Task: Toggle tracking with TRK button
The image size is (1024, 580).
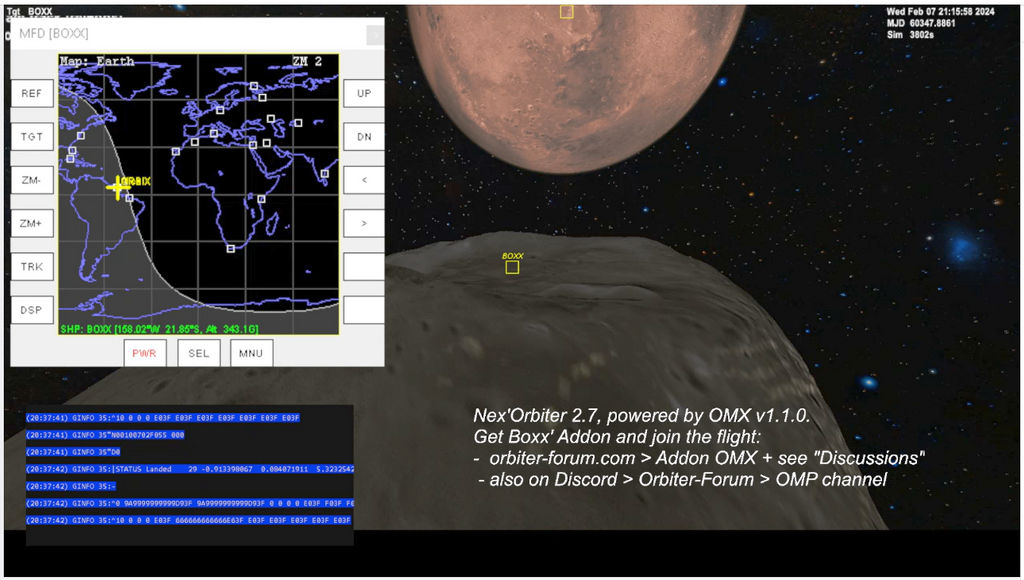Action: pyautogui.click(x=32, y=266)
